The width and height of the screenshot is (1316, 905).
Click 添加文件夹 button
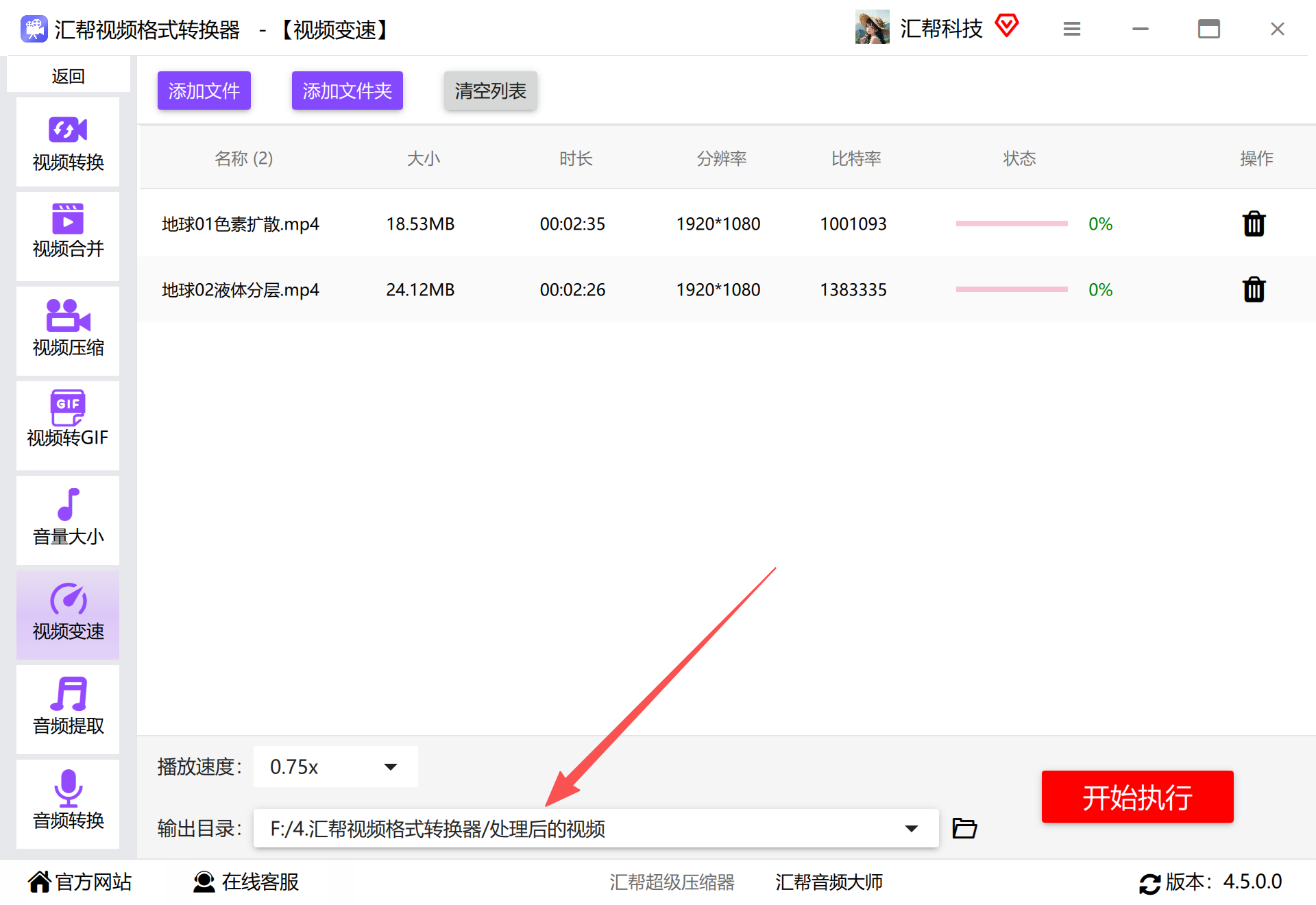pyautogui.click(x=348, y=90)
